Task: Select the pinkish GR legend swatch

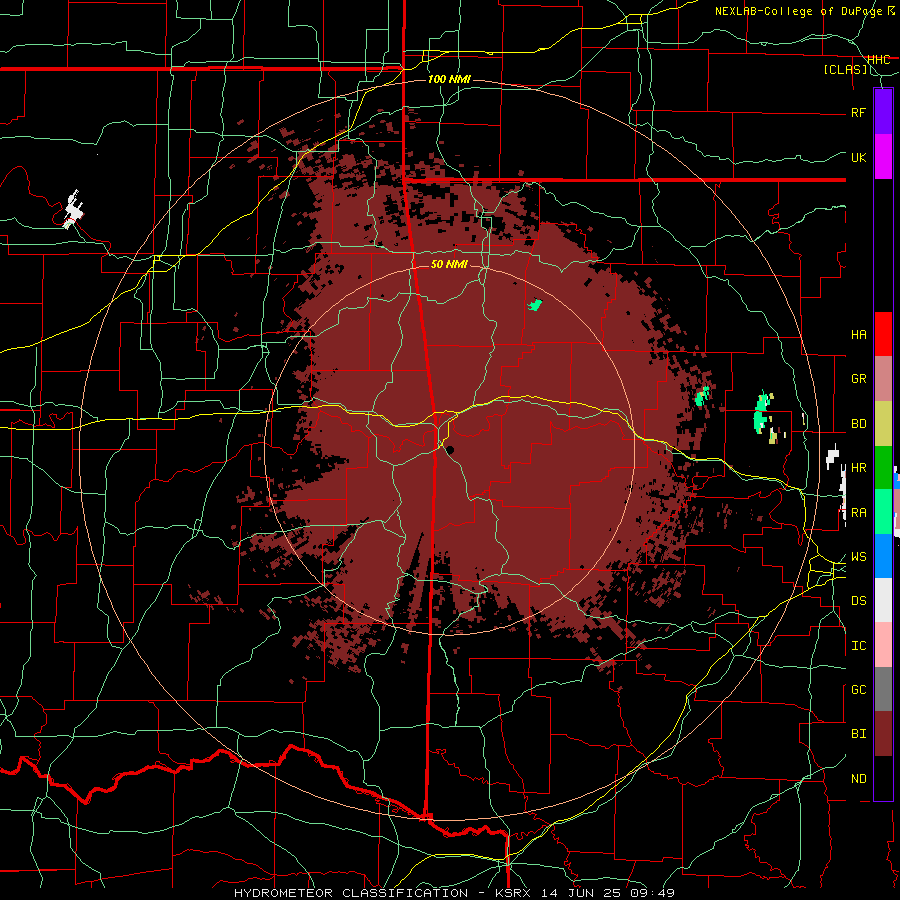Action: coord(883,379)
